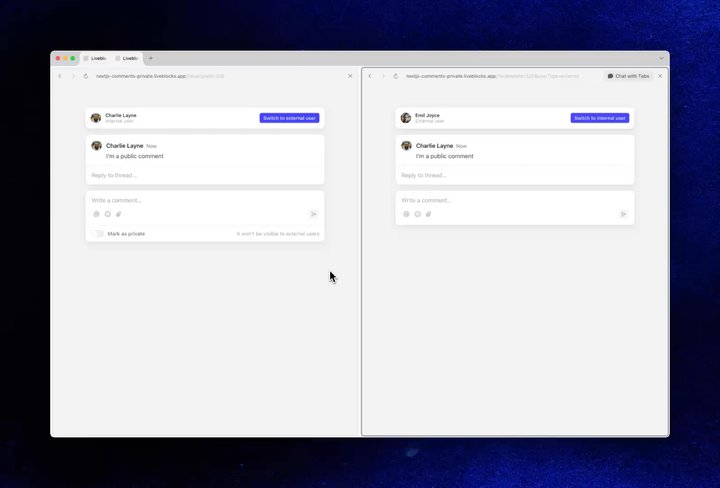Viewport: 720px width, 488px height.
Task: Reload the left pane page
Action: point(85,76)
